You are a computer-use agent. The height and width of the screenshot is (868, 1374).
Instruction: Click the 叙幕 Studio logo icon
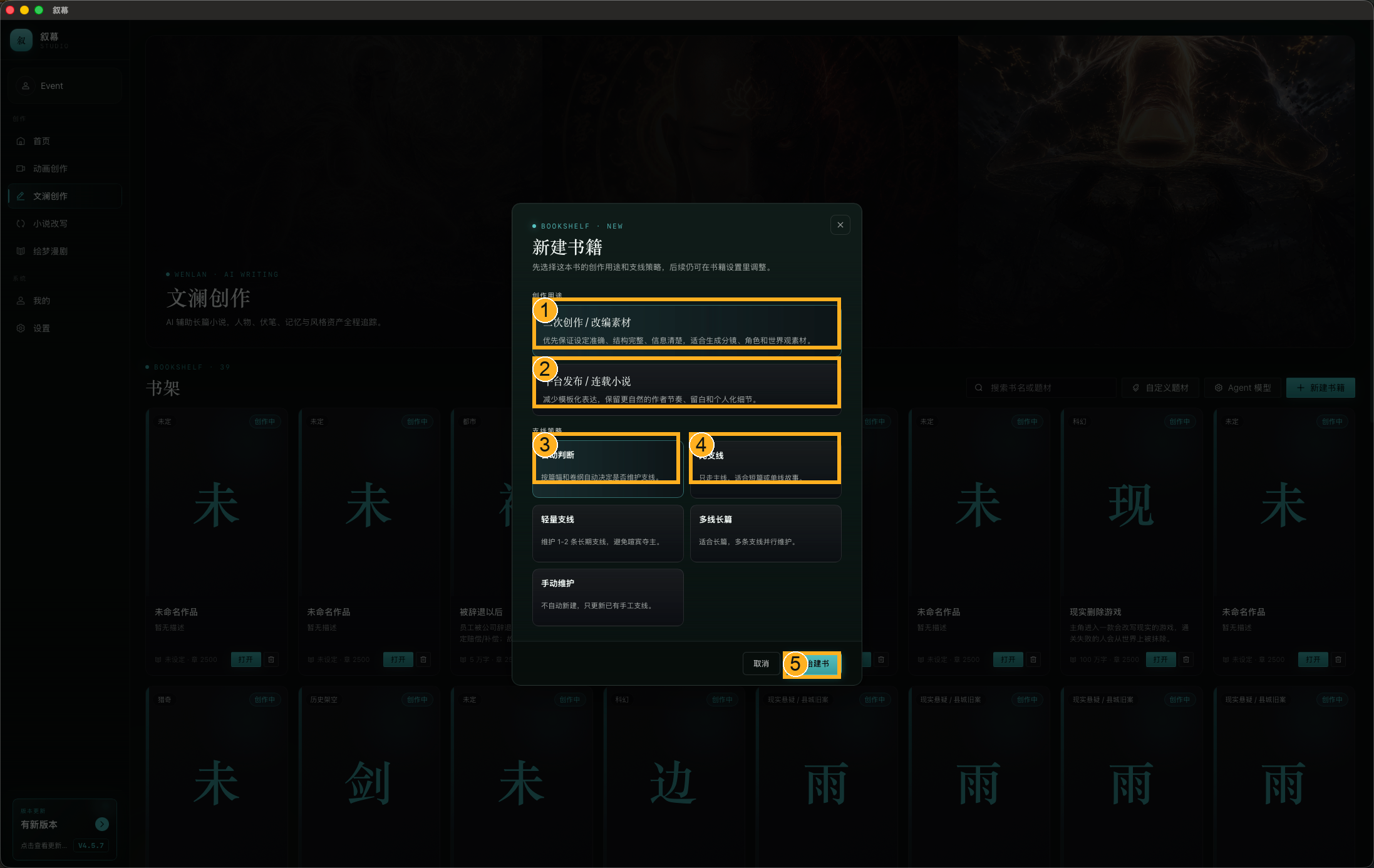pyautogui.click(x=21, y=41)
